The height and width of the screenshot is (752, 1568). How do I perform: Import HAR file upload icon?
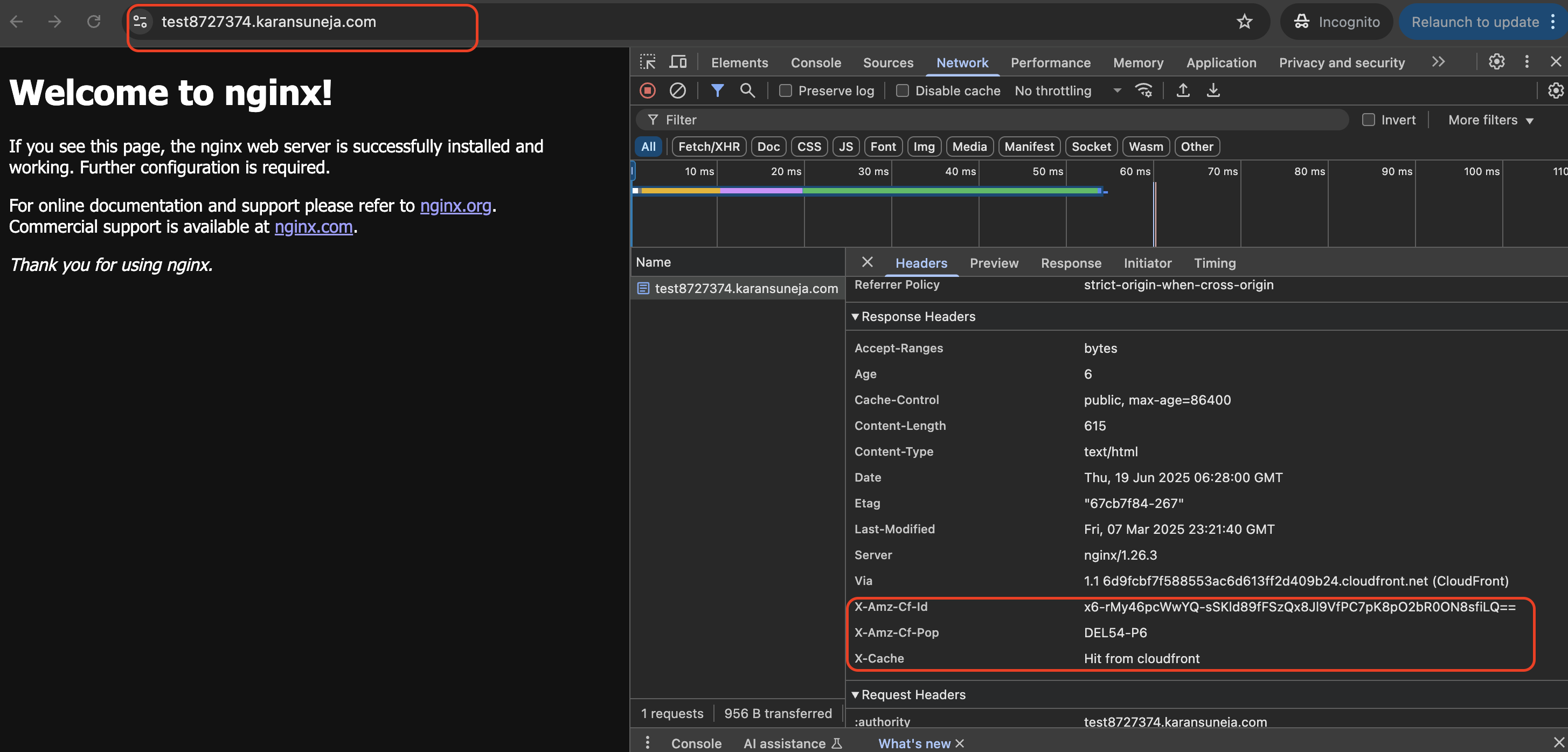[1183, 90]
